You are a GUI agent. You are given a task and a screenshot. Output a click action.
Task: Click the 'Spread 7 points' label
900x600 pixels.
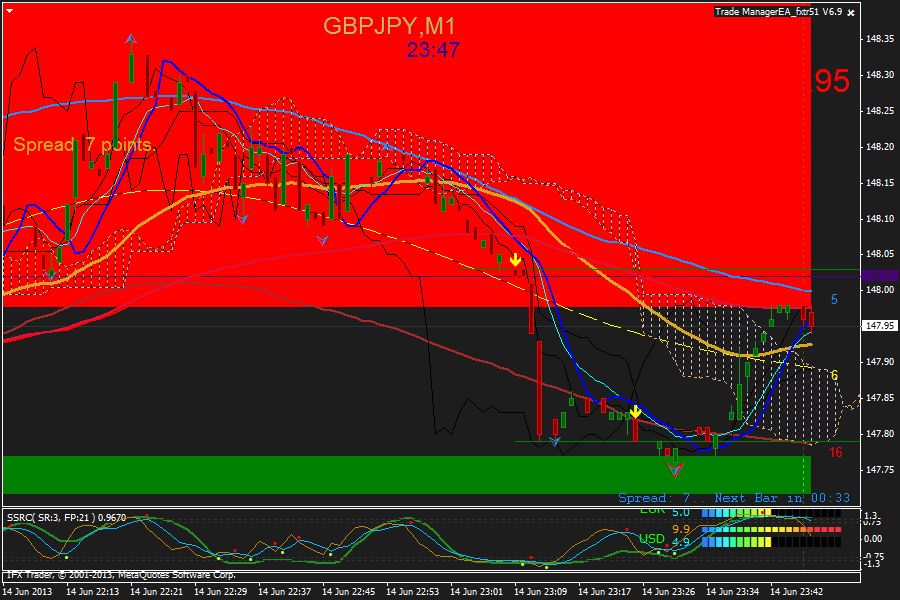click(x=82, y=144)
